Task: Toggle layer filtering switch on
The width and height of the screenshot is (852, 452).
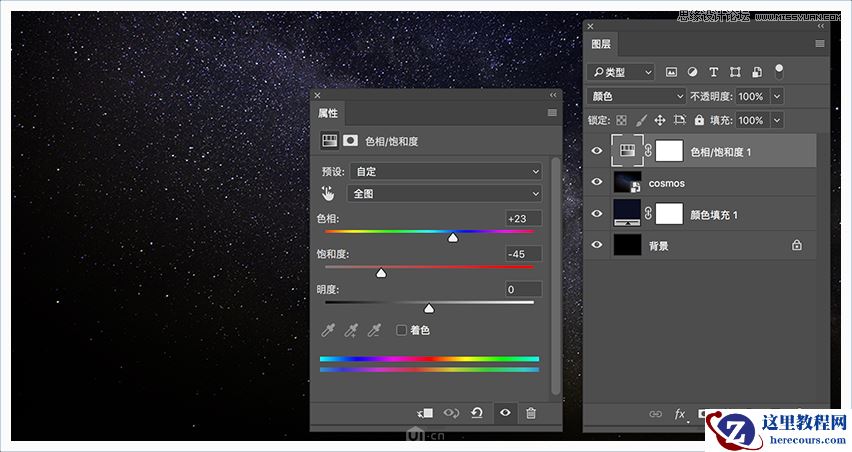Action: point(779,71)
